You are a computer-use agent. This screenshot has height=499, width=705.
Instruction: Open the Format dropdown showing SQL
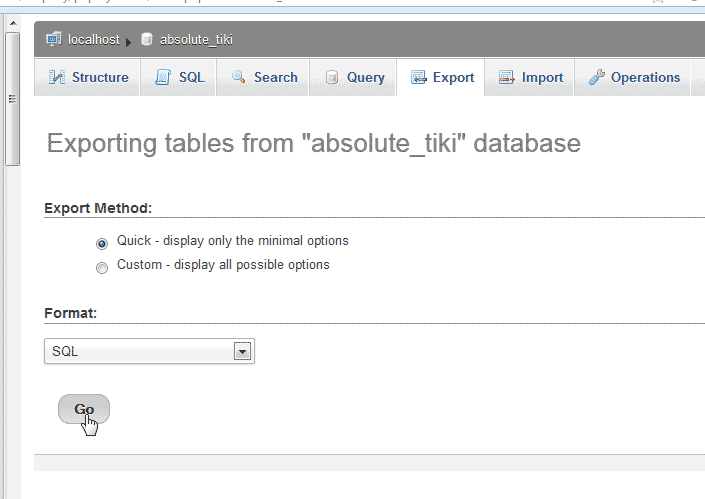point(150,351)
